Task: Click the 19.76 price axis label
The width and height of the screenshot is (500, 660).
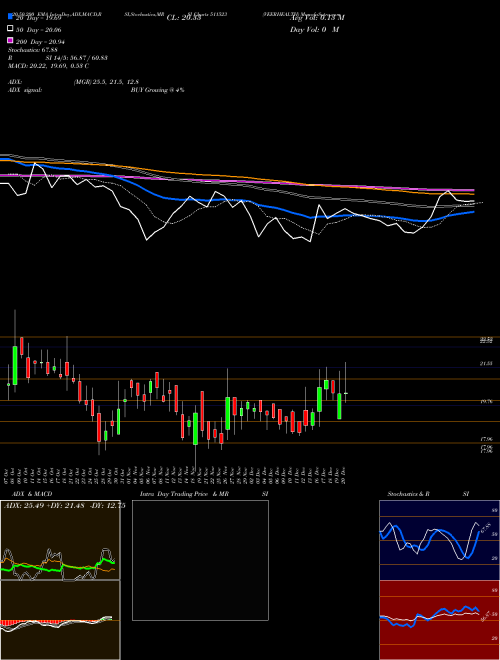Action: click(487, 402)
